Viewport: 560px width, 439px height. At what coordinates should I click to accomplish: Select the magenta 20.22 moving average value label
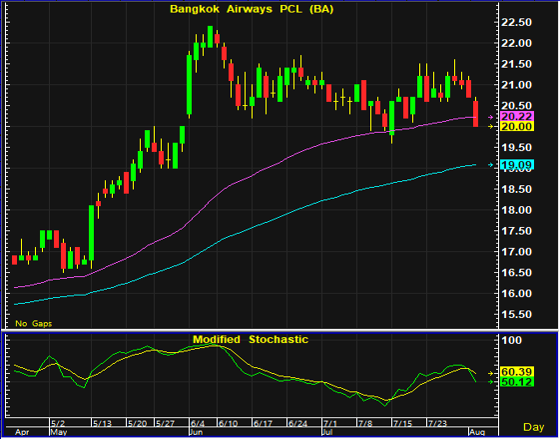click(518, 116)
